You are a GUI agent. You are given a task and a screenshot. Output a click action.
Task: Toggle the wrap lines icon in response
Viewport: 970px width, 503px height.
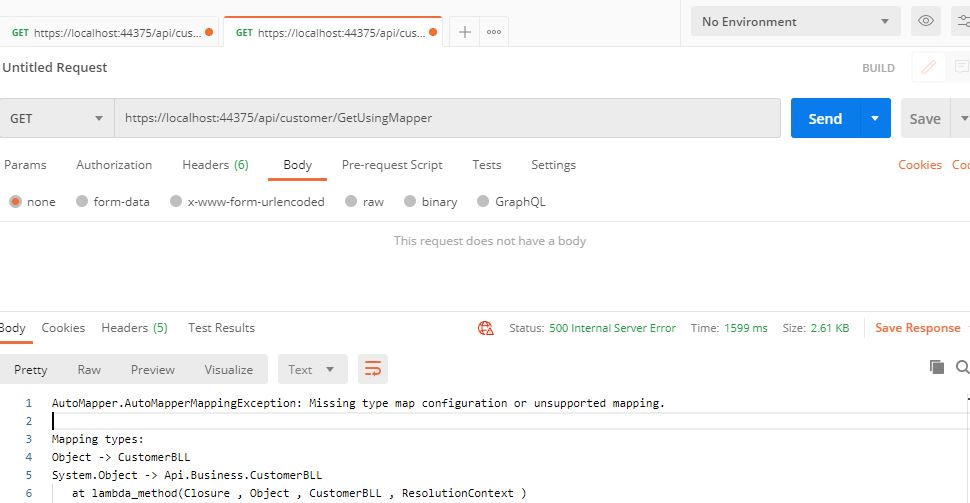click(x=372, y=369)
